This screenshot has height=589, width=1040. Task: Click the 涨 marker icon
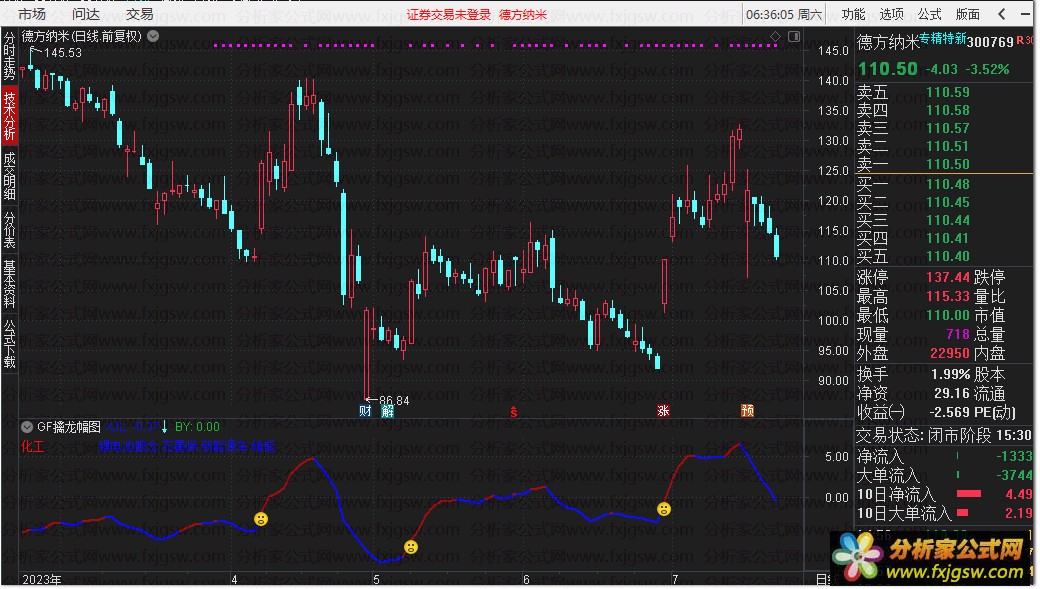point(663,411)
